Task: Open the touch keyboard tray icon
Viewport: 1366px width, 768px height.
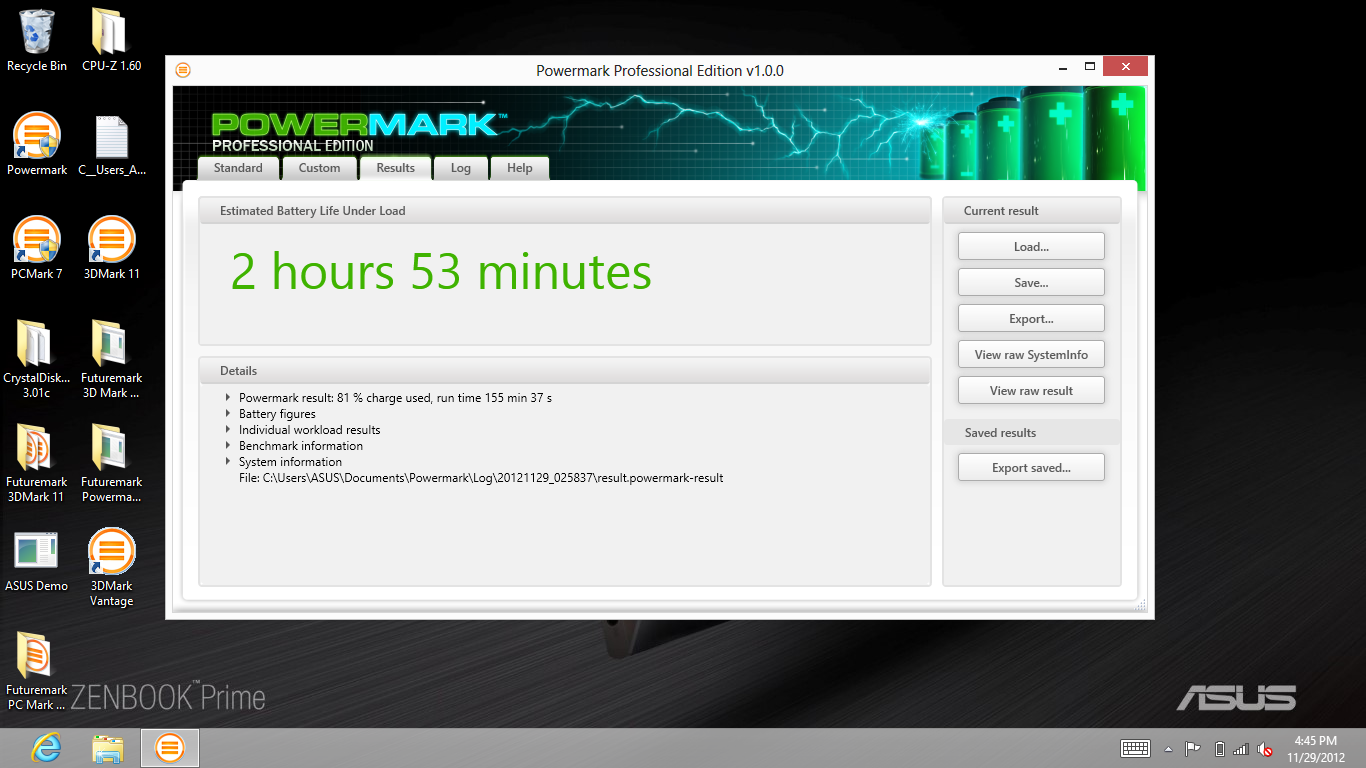Action: (1135, 748)
